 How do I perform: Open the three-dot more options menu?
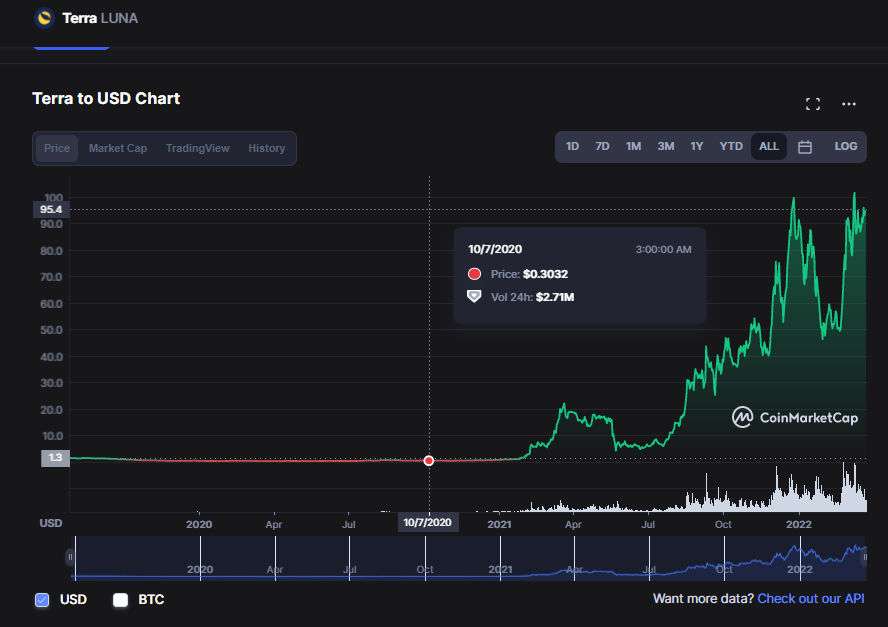pos(848,104)
